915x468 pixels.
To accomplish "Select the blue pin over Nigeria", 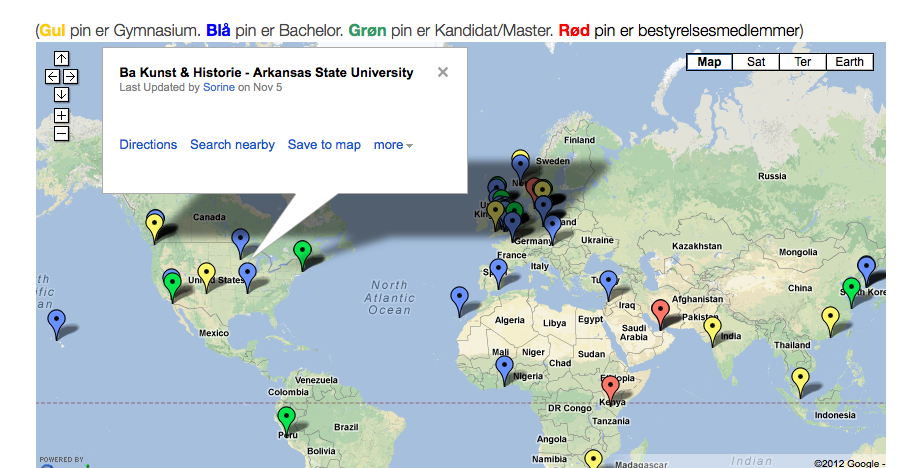I will click(x=505, y=368).
